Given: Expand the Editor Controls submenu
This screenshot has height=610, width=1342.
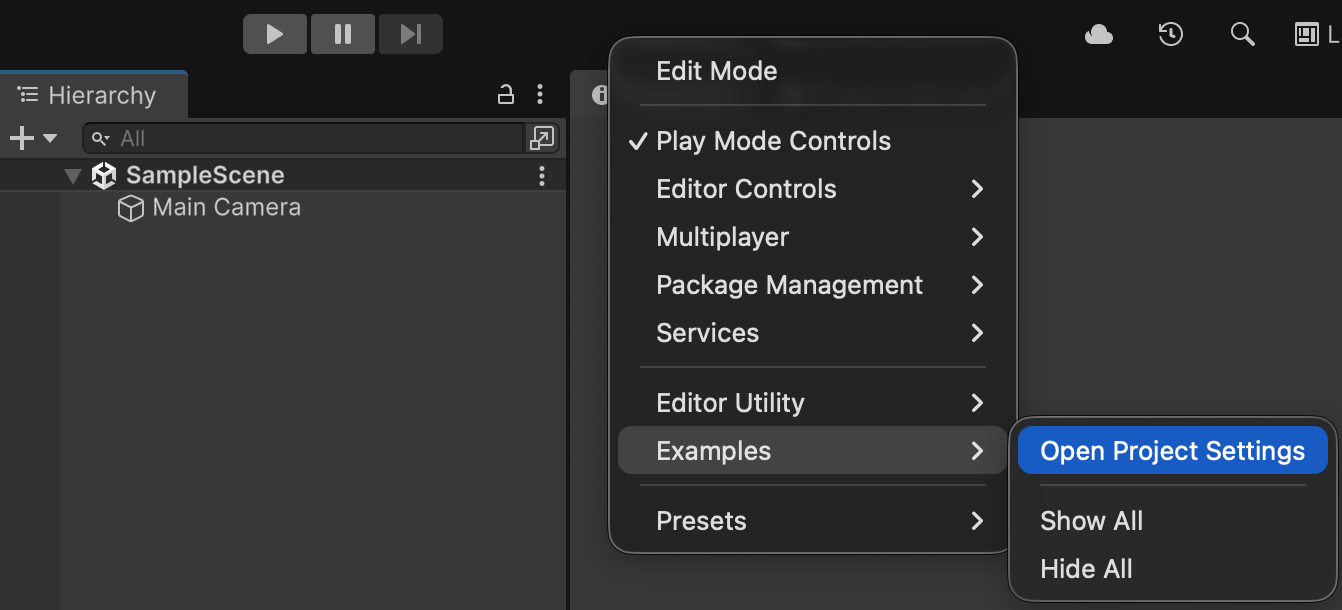Looking at the screenshot, I should [745, 189].
